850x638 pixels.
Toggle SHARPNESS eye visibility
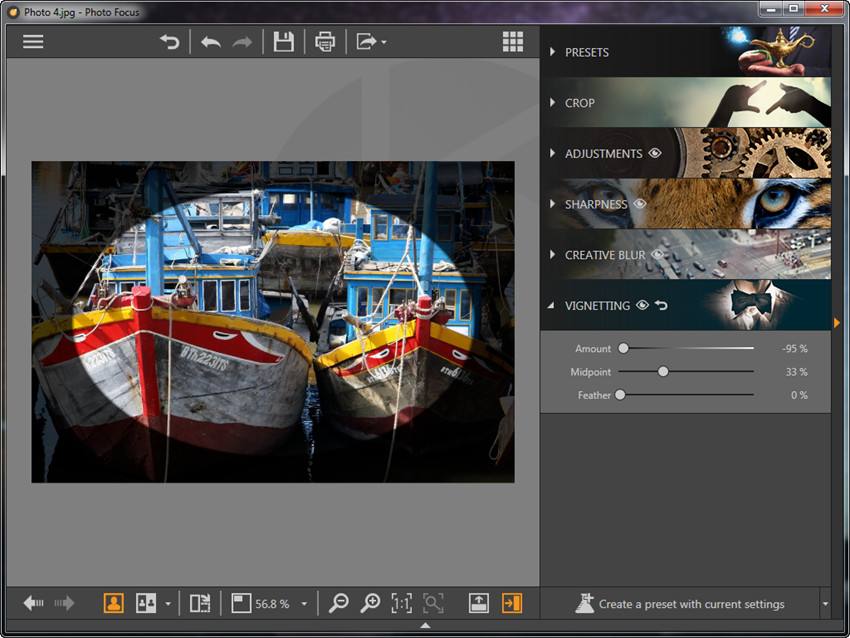(640, 203)
